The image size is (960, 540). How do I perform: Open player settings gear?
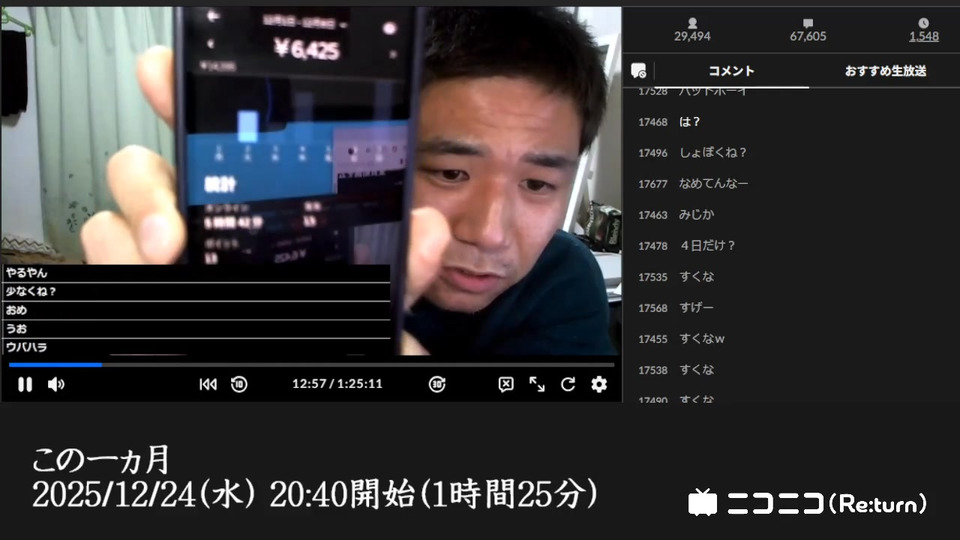click(599, 384)
